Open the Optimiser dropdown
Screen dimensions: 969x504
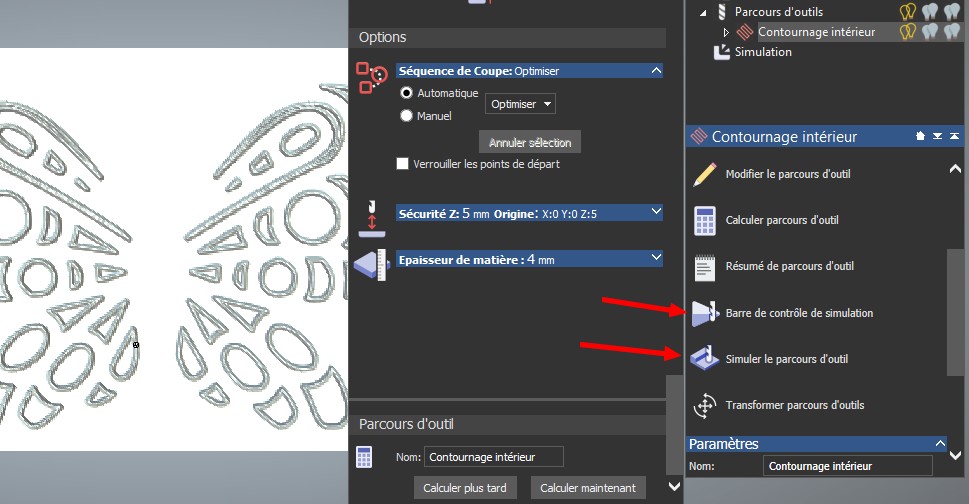pyautogui.click(x=520, y=104)
